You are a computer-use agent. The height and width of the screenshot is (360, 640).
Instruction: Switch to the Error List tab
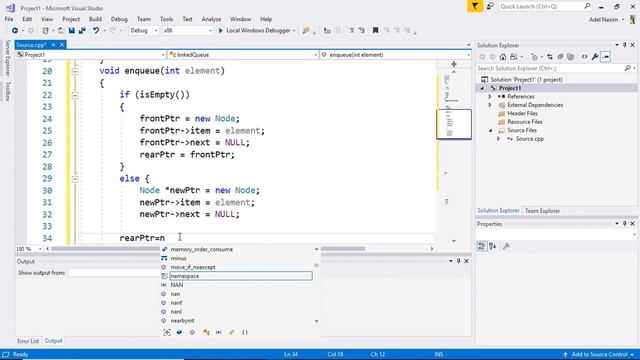coord(28,341)
